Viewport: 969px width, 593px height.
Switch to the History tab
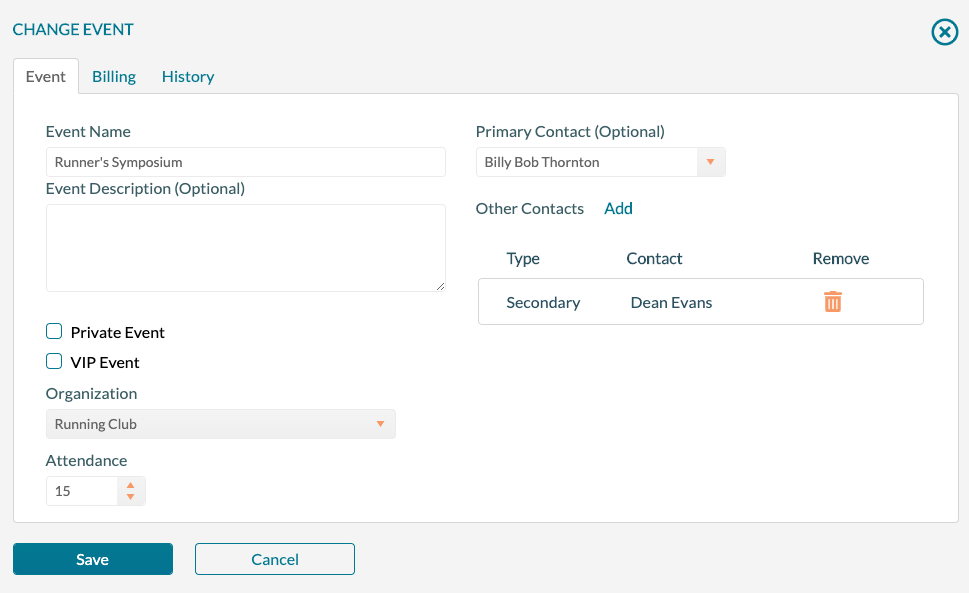coord(187,76)
